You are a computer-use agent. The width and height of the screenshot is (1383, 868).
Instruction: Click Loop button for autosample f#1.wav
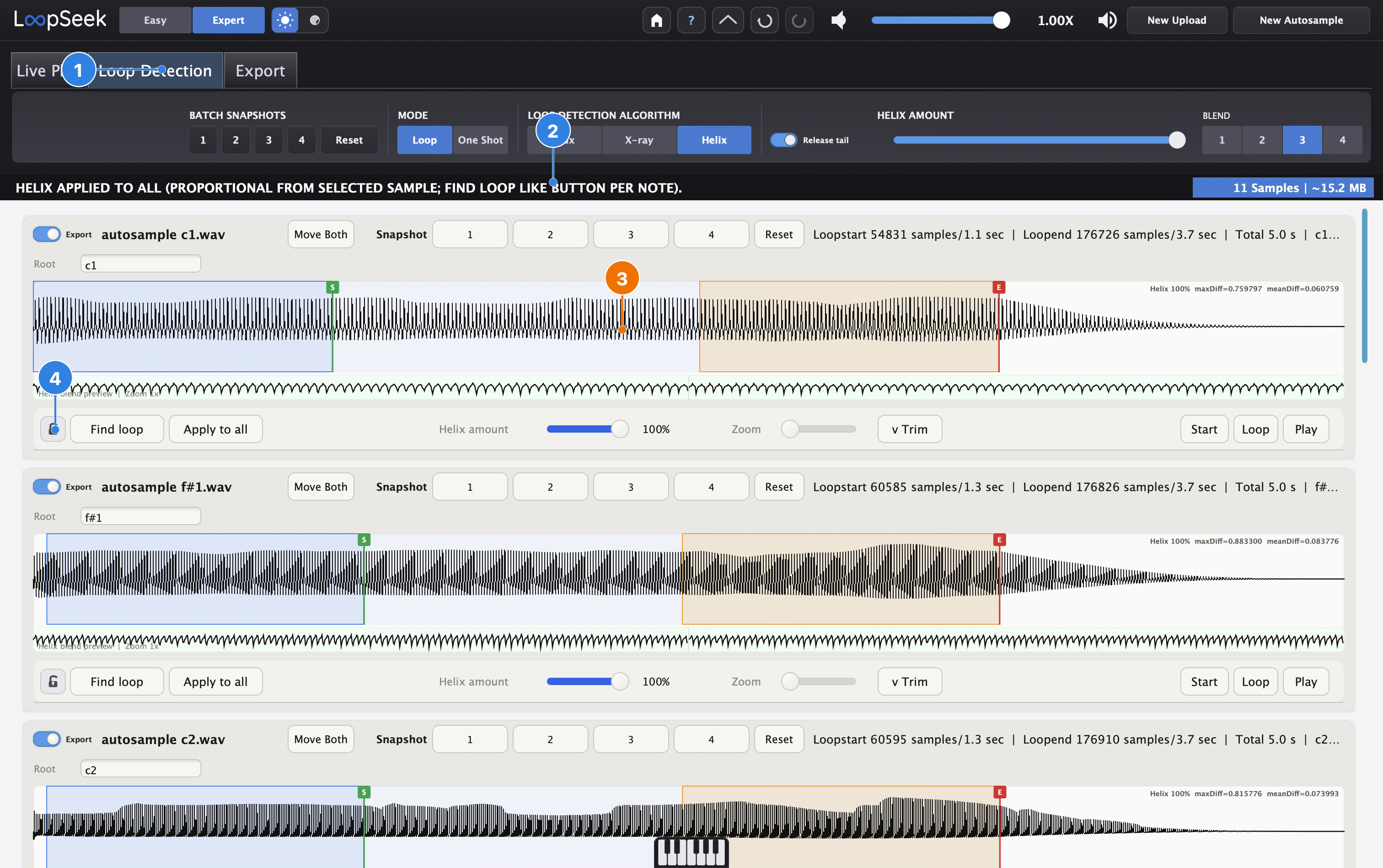pos(1255,681)
